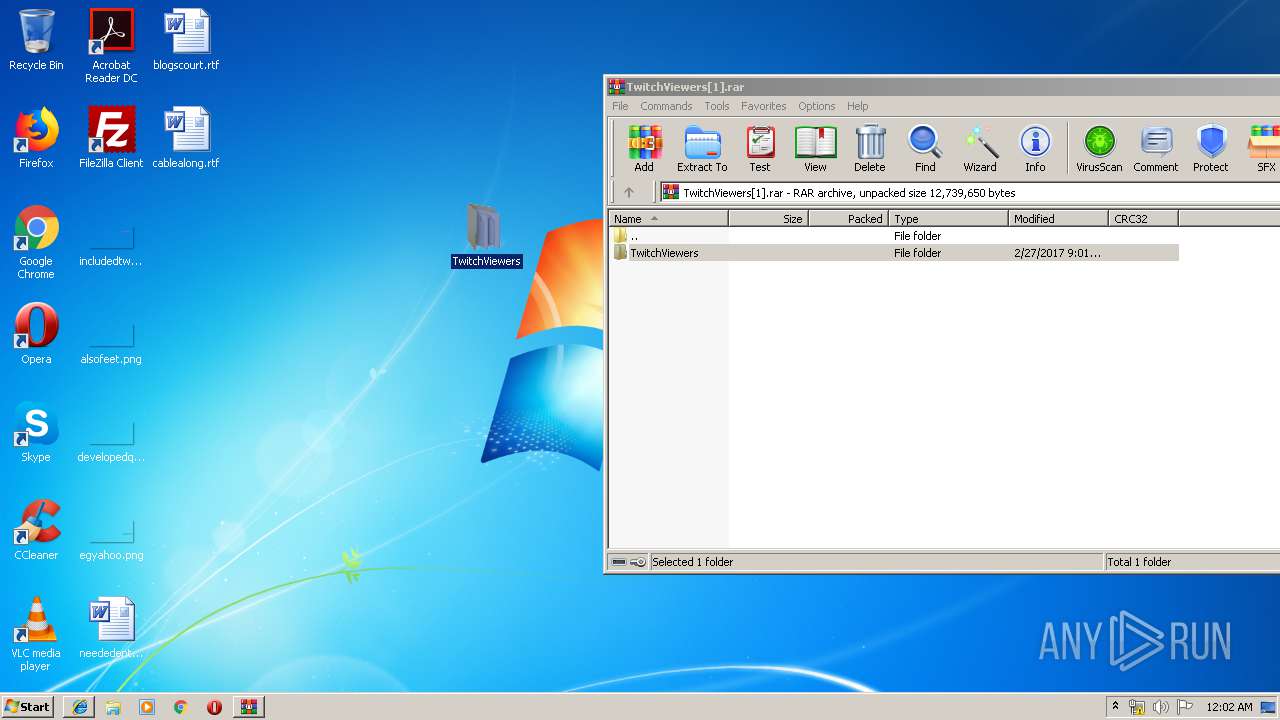Select the Skype desktop shortcut
Image resolution: width=1280 pixels, height=720 pixels.
click(36, 432)
